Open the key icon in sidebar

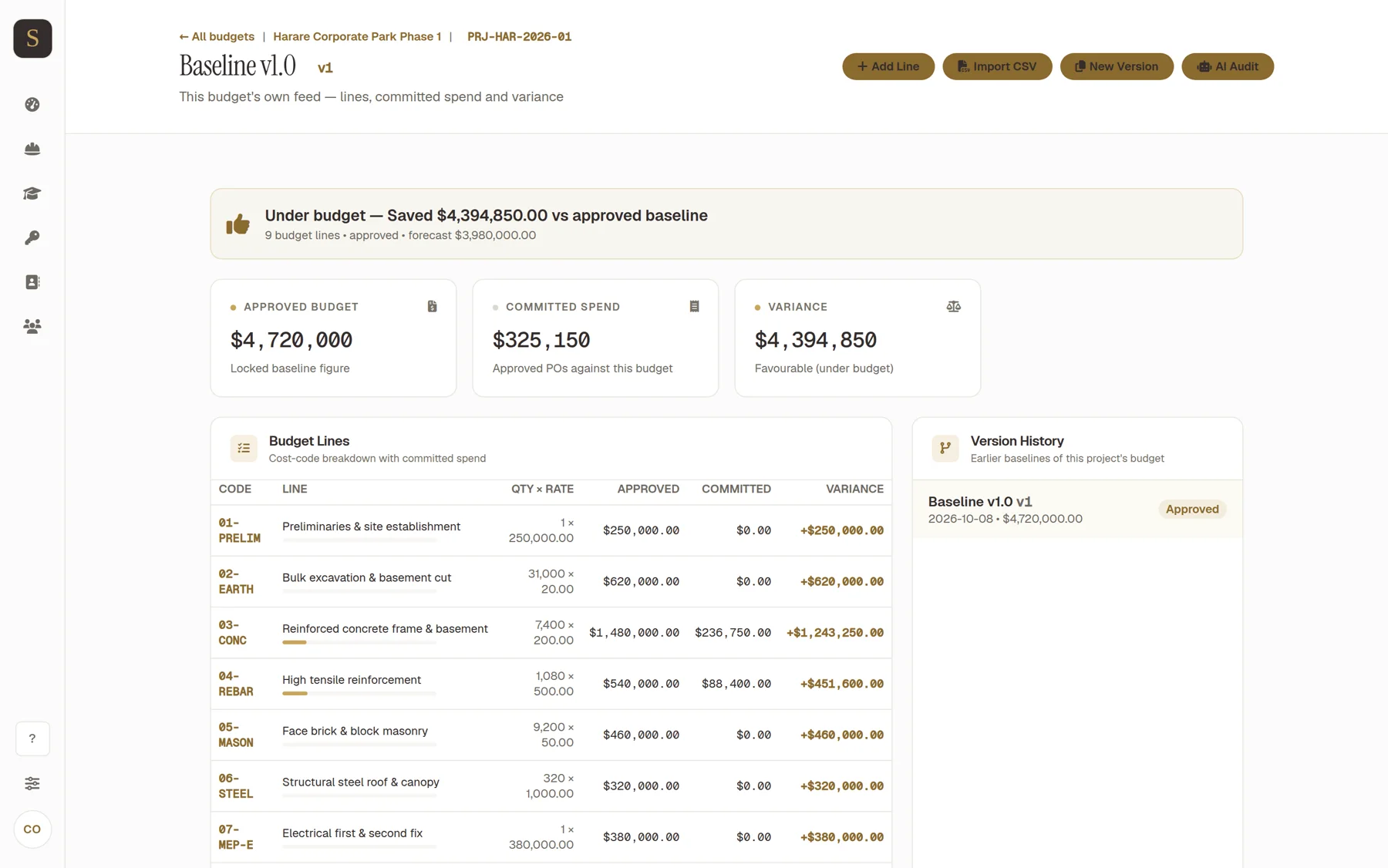click(32, 237)
